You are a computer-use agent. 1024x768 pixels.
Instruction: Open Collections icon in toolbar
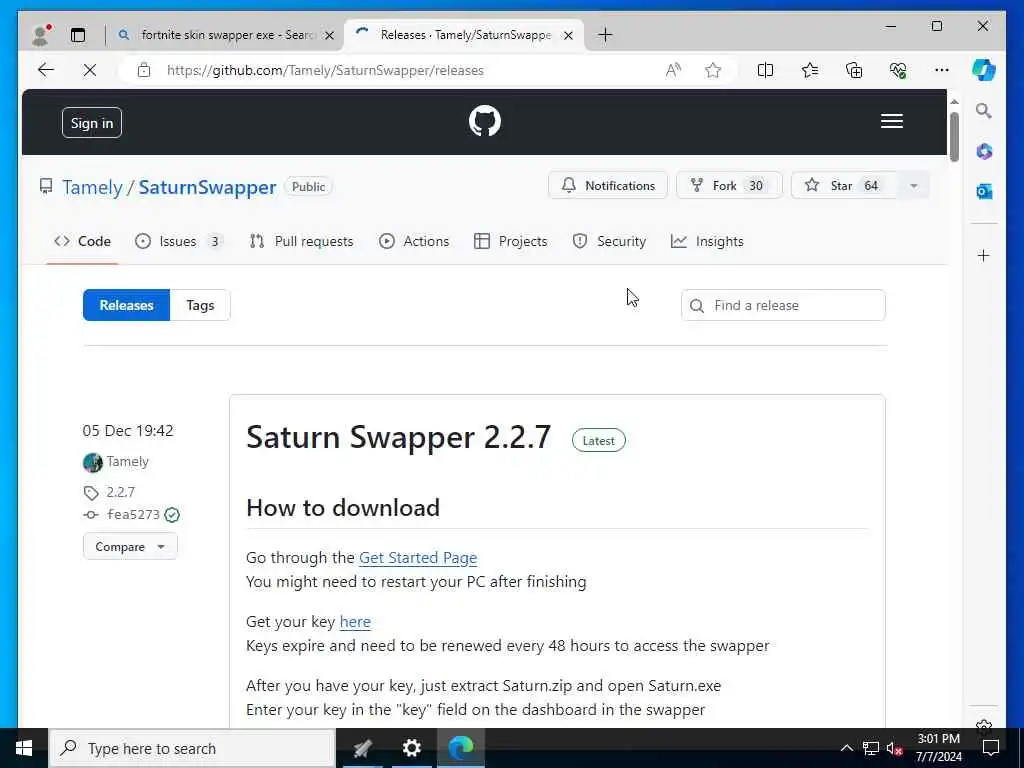click(854, 70)
